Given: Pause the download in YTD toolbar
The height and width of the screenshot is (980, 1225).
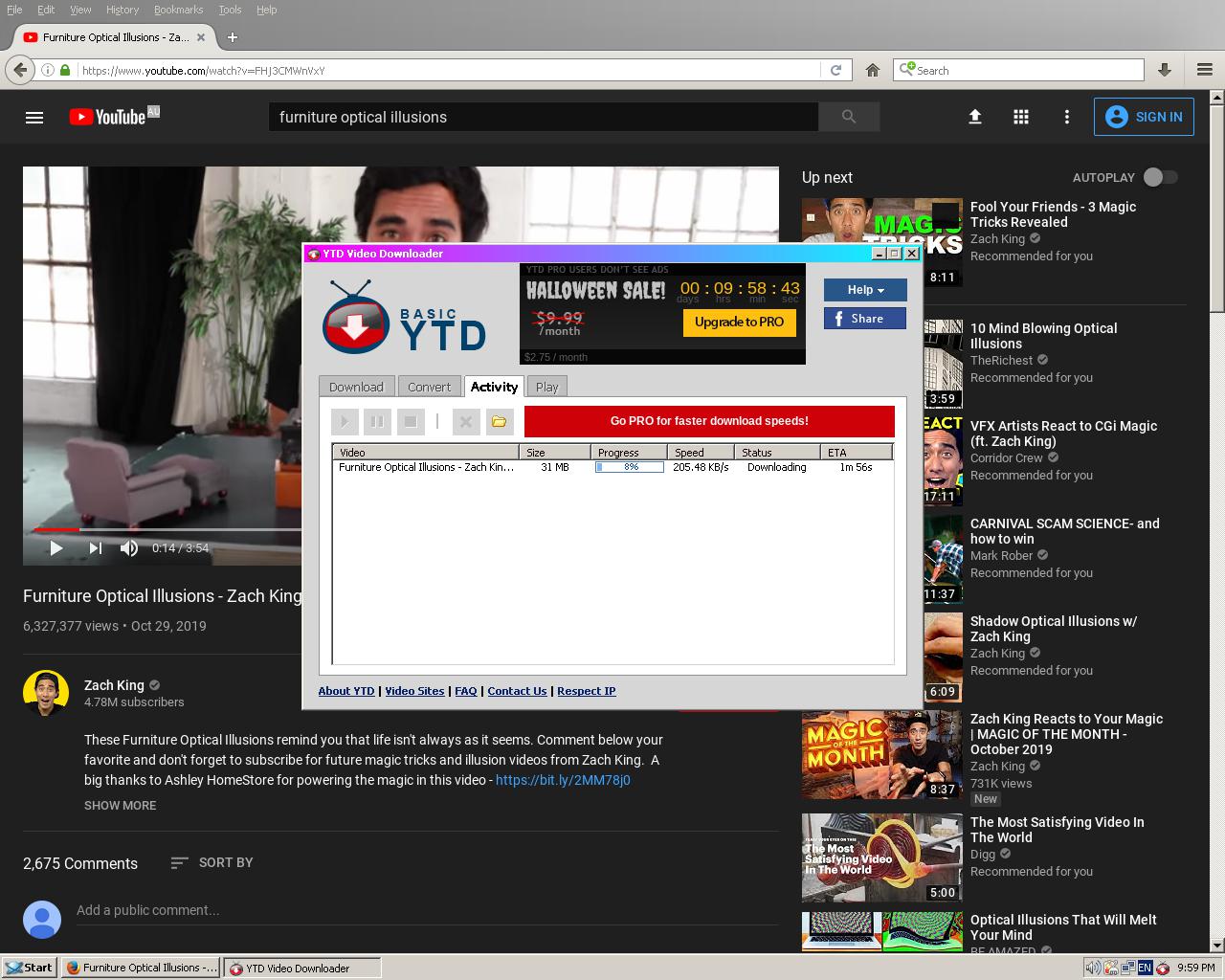Looking at the screenshot, I should tap(377, 421).
